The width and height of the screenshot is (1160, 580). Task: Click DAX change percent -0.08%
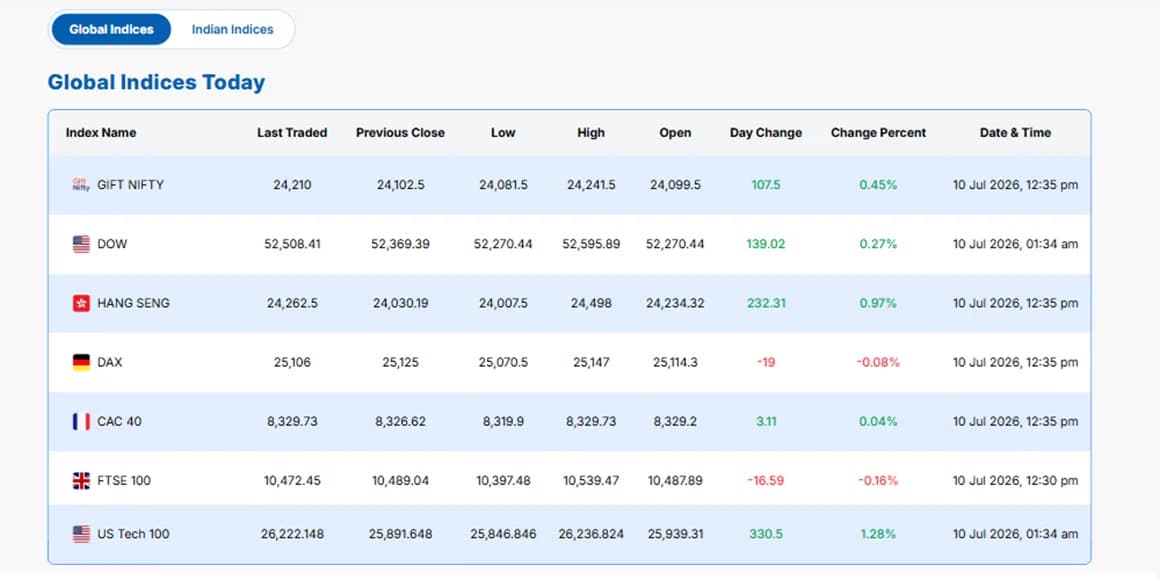(878, 362)
